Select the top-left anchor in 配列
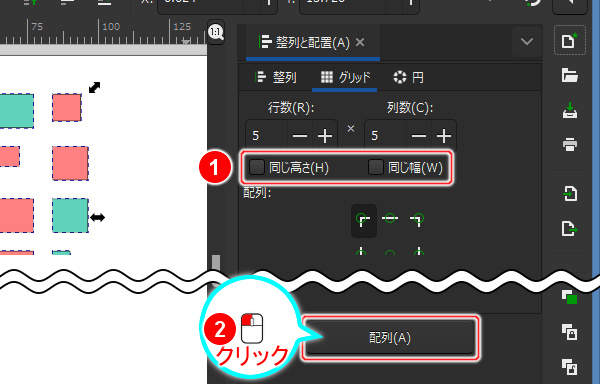Image resolution: width=600 pixels, height=384 pixels. 364,220
